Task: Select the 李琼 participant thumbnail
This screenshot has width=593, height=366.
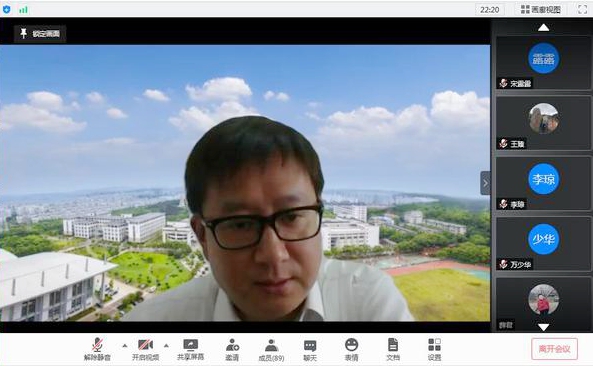Action: click(543, 183)
